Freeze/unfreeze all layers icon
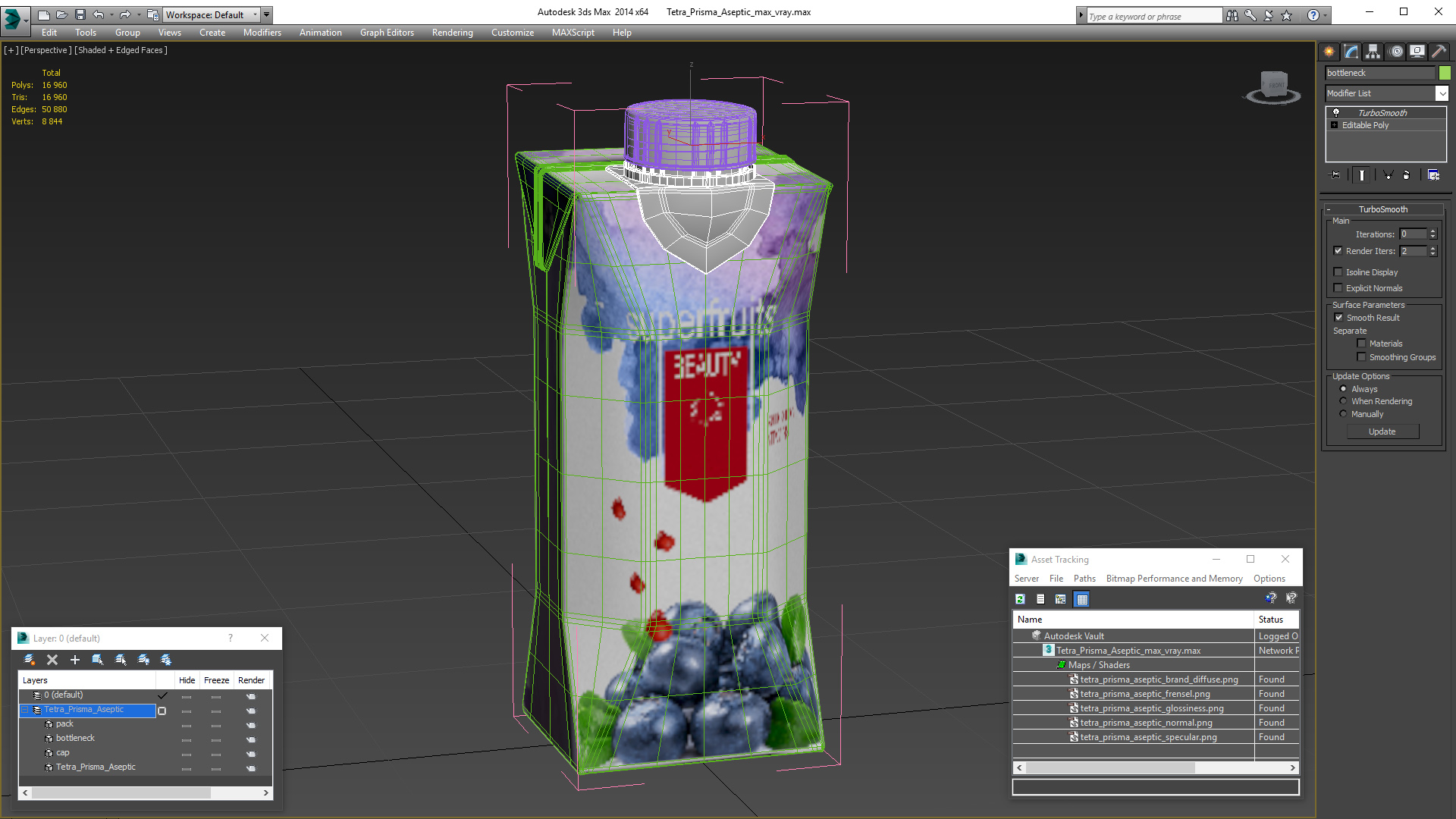The width and height of the screenshot is (1456, 819). click(x=166, y=660)
